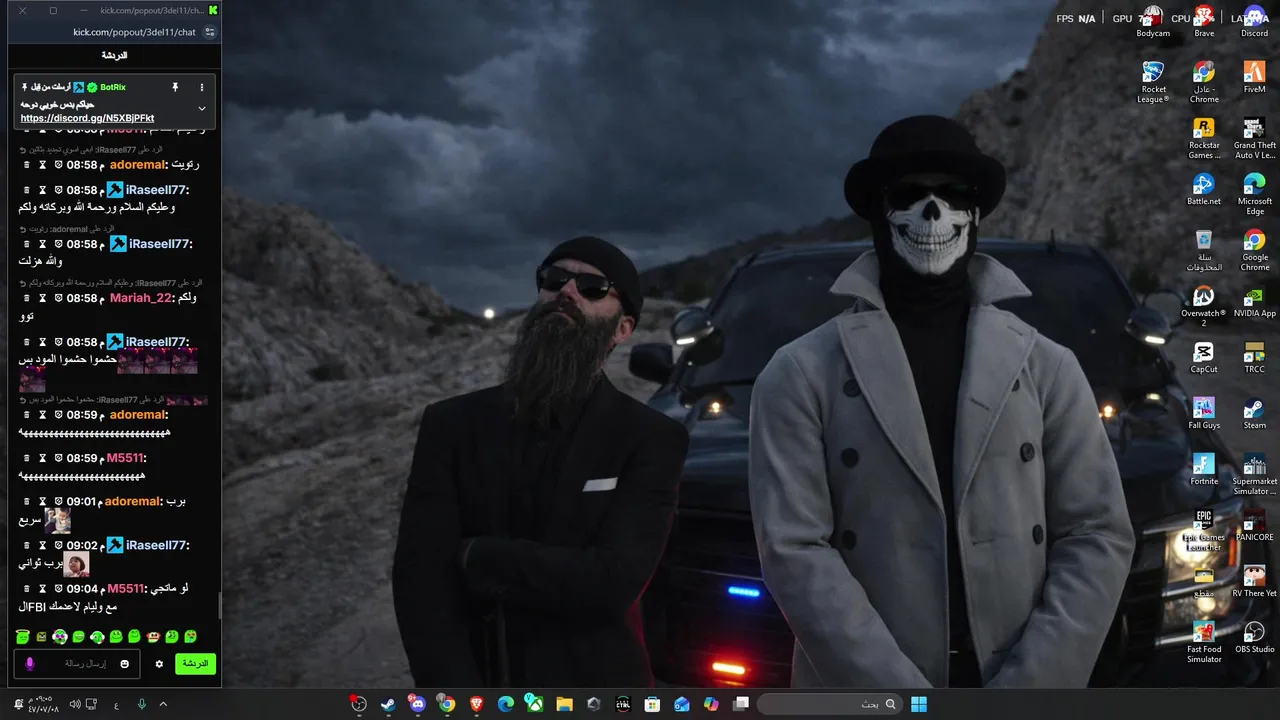Open pinned message three-dot menu
Viewport: 1280px width, 720px height.
coord(201,88)
